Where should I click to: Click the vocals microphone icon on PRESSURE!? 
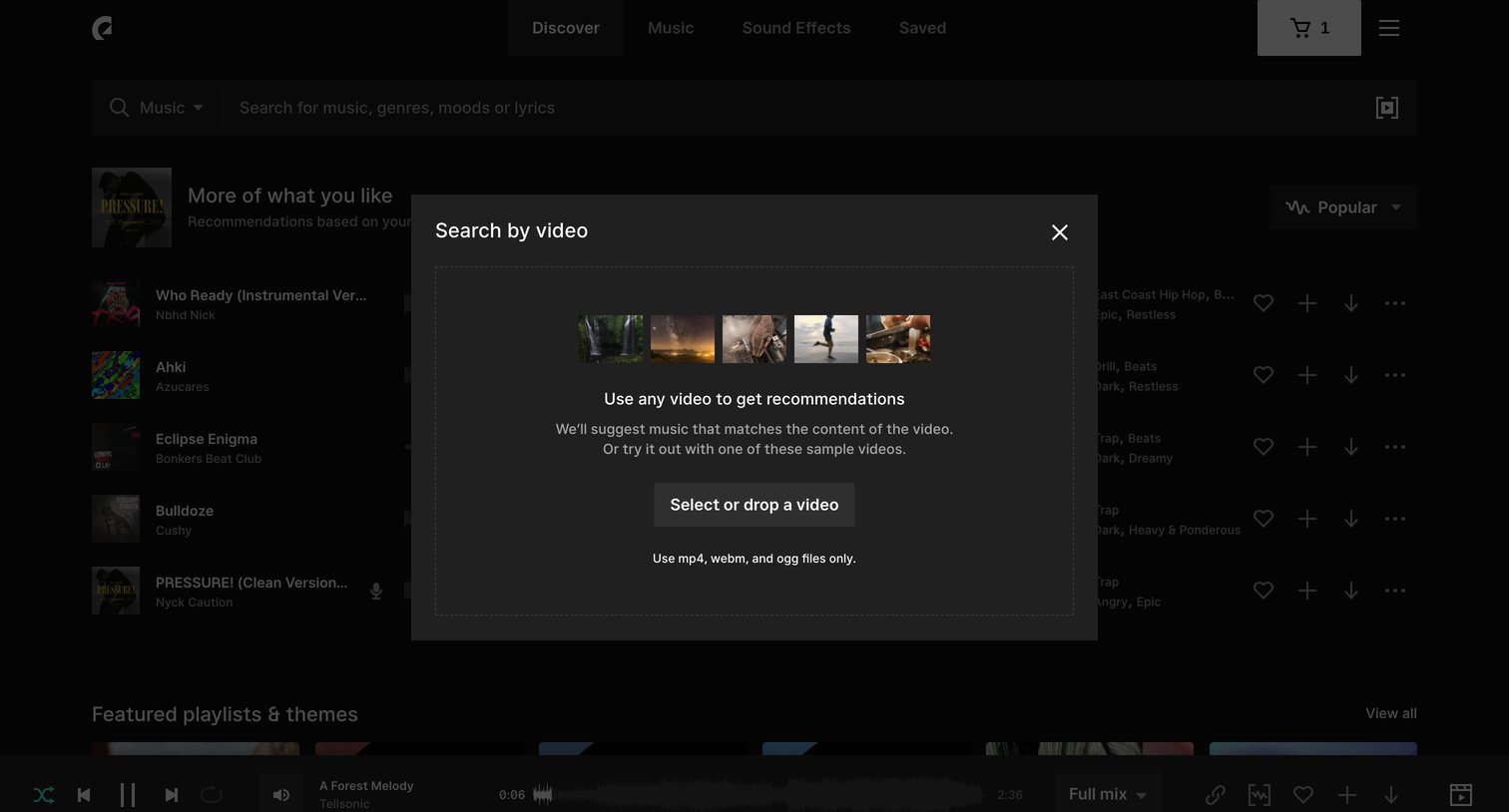376,591
